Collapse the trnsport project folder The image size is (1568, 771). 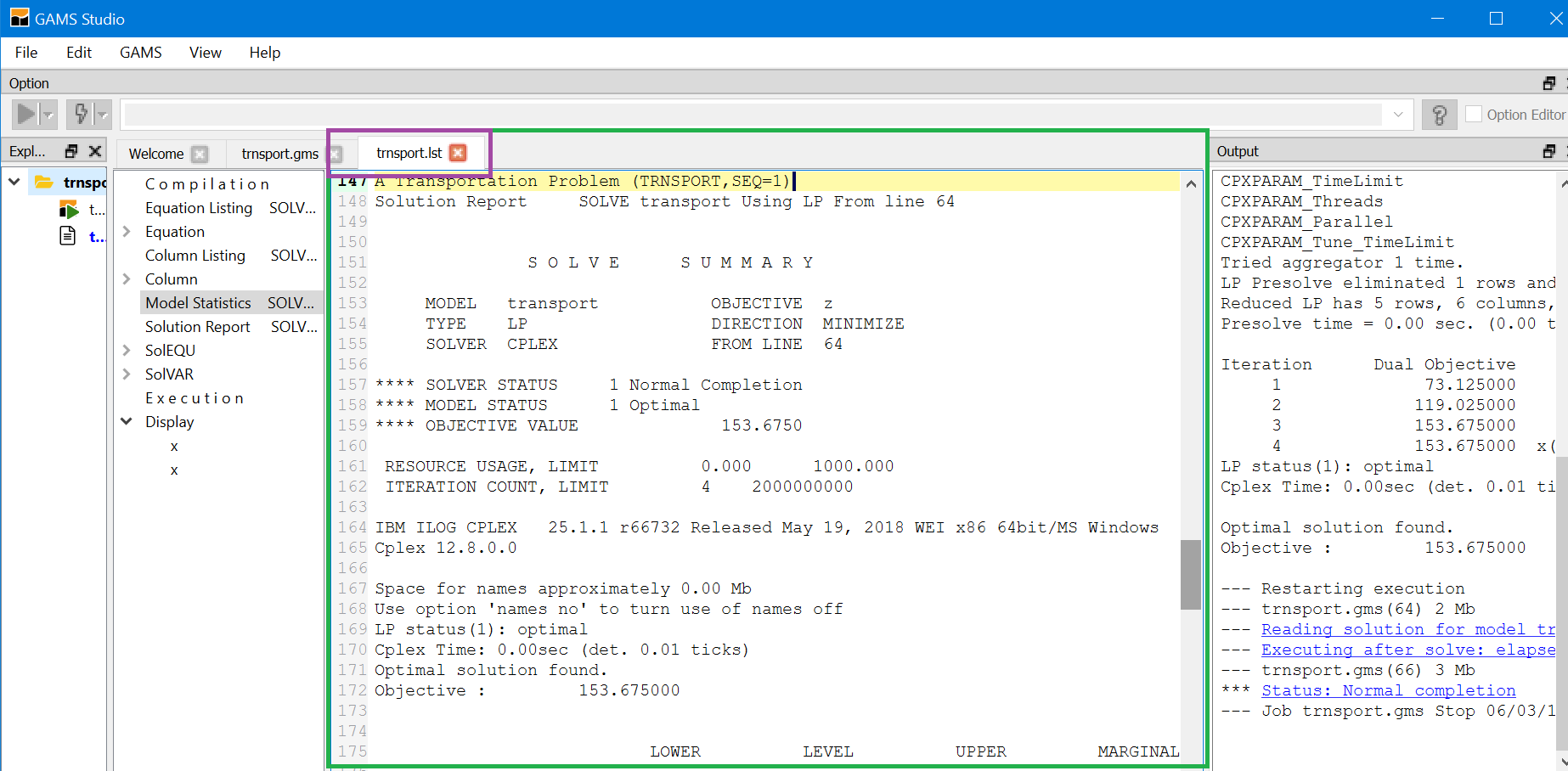(x=14, y=182)
